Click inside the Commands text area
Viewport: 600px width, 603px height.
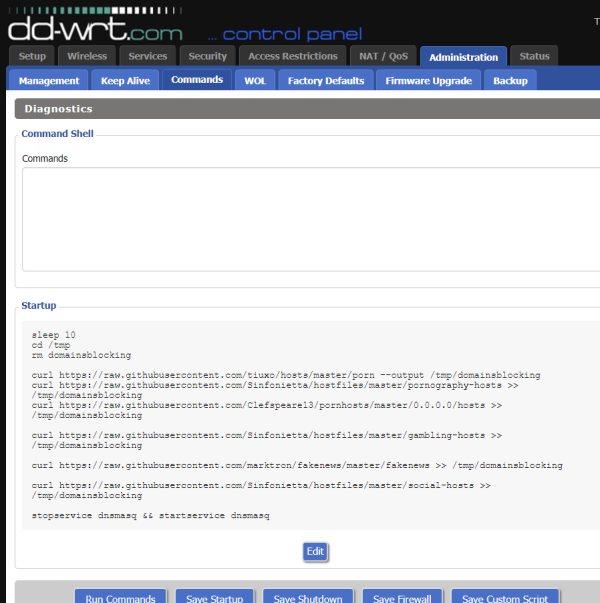coord(311,219)
